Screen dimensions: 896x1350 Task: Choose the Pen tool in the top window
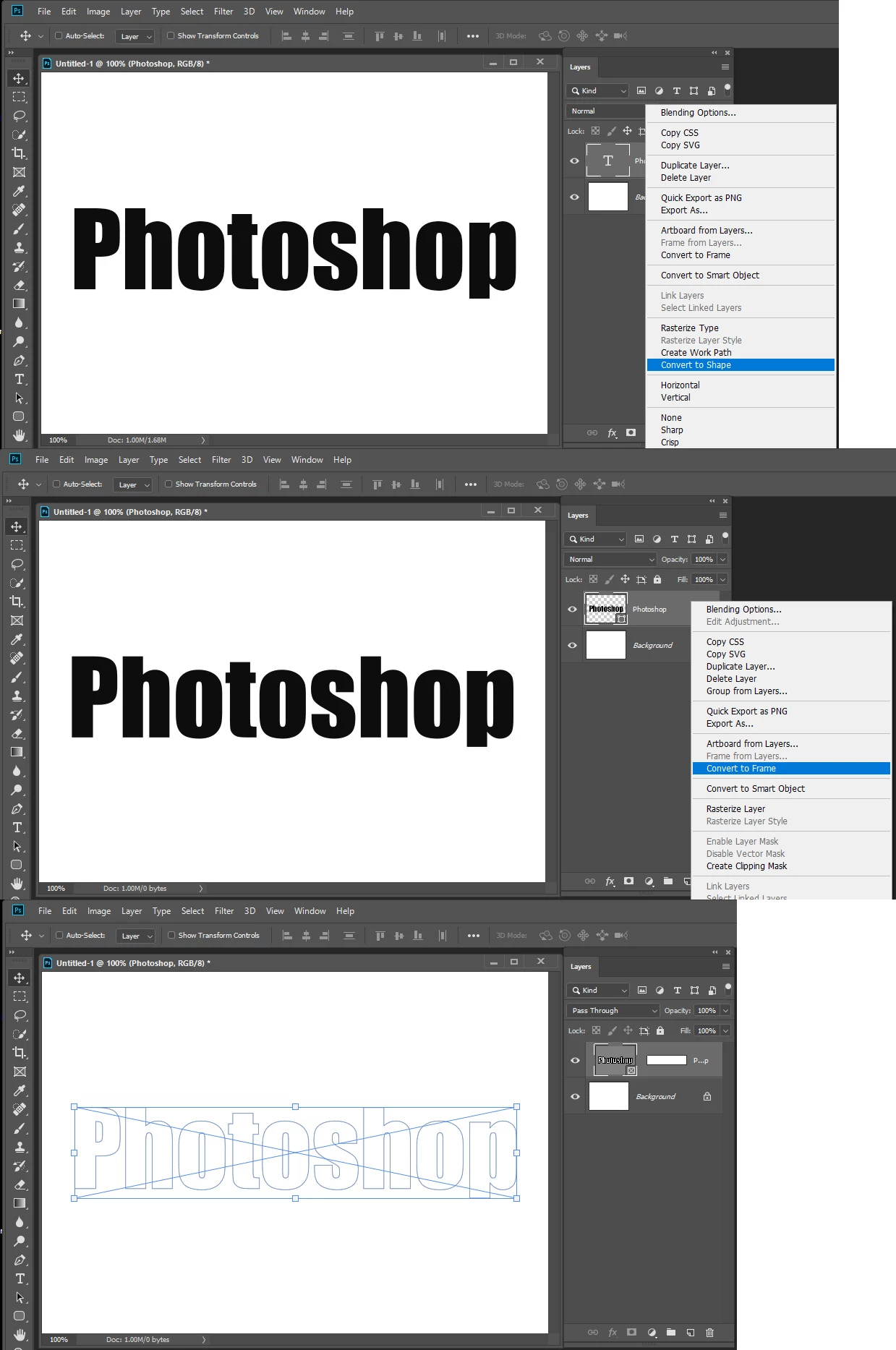(x=20, y=360)
